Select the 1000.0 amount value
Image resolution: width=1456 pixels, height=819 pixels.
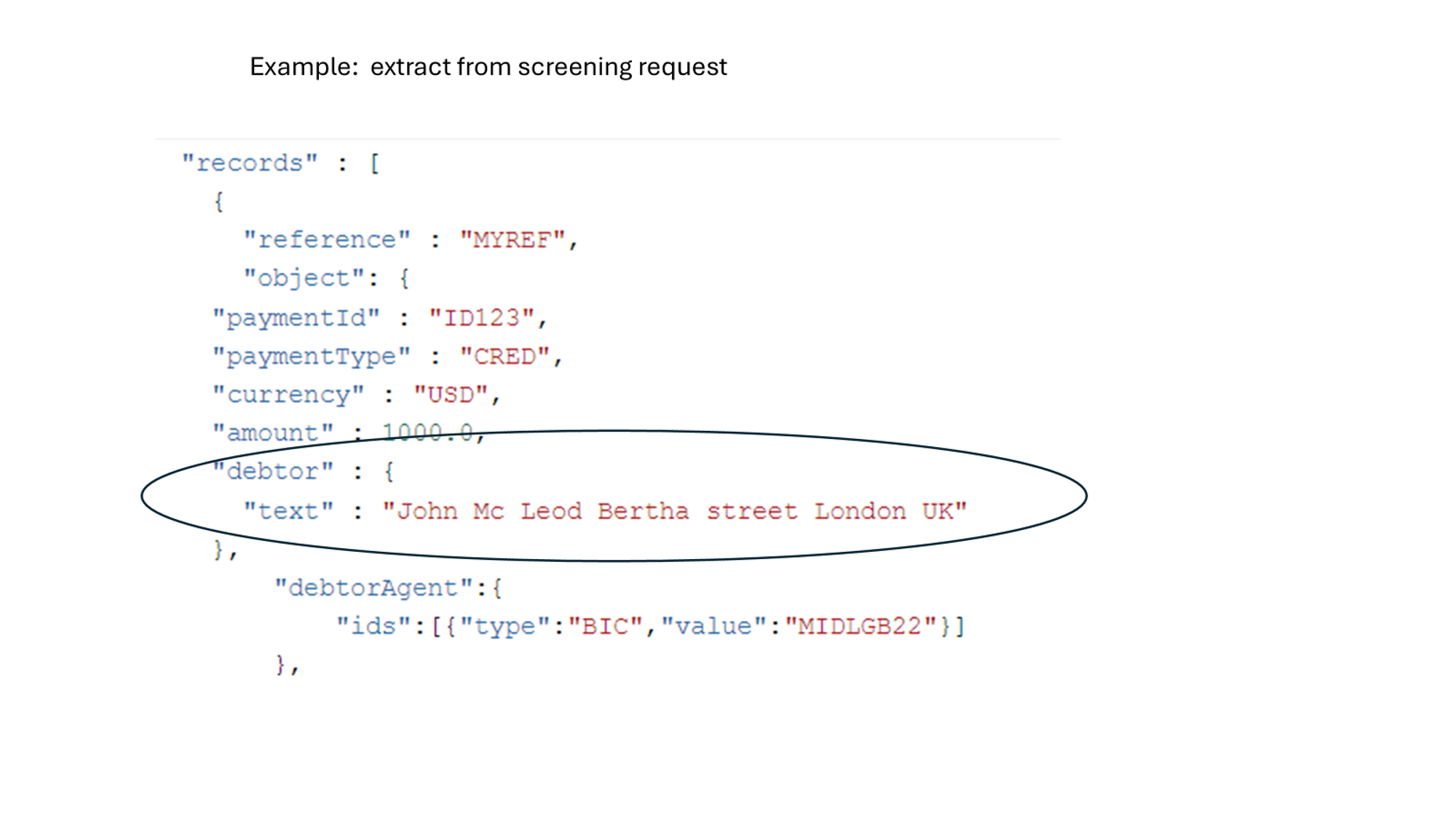[428, 433]
